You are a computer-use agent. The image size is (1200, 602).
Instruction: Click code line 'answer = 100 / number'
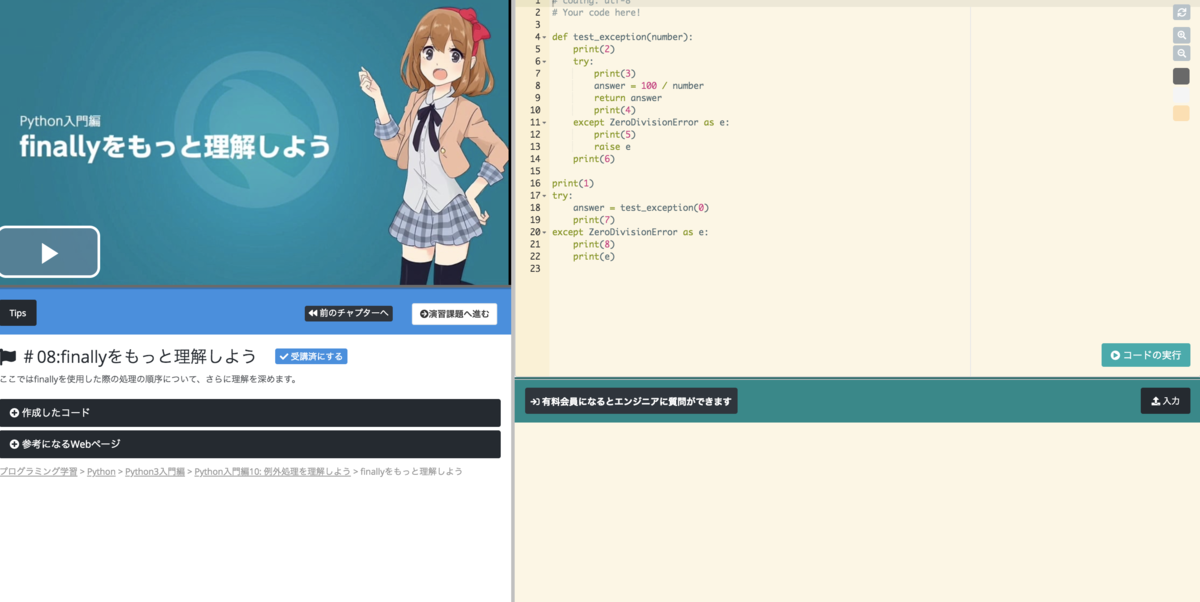point(648,86)
